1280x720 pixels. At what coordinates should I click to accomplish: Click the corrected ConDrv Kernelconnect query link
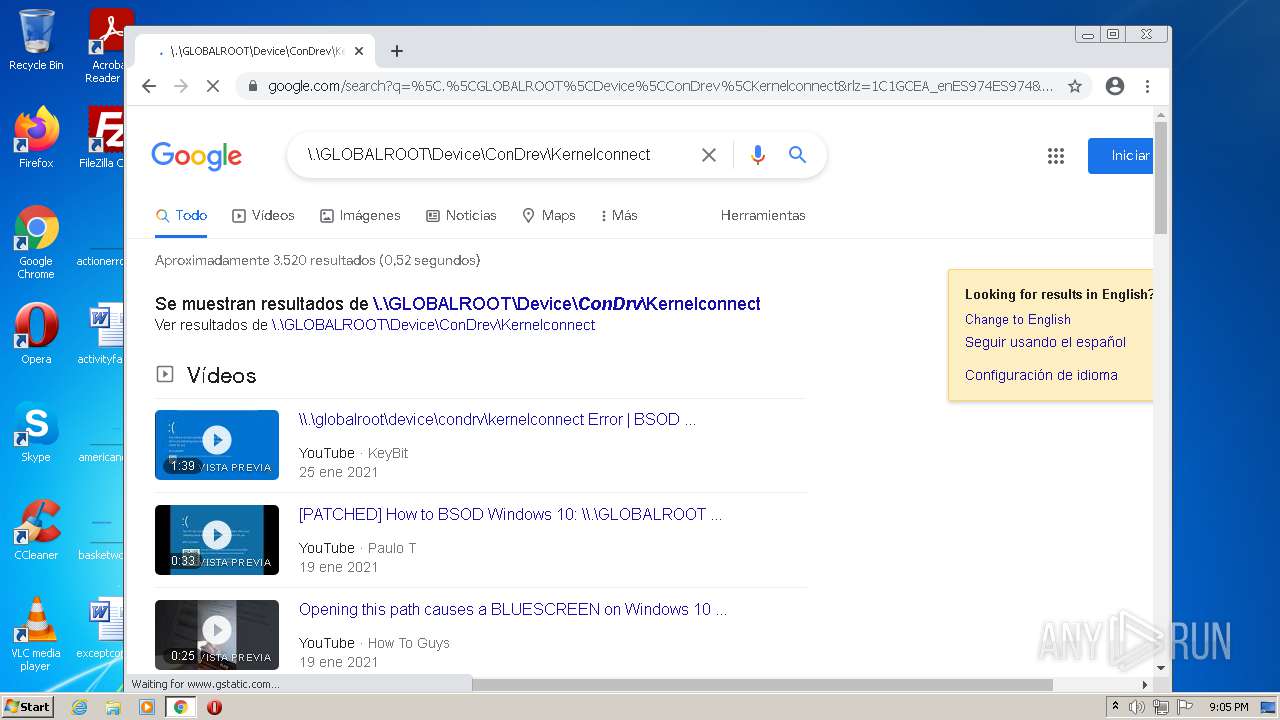567,304
